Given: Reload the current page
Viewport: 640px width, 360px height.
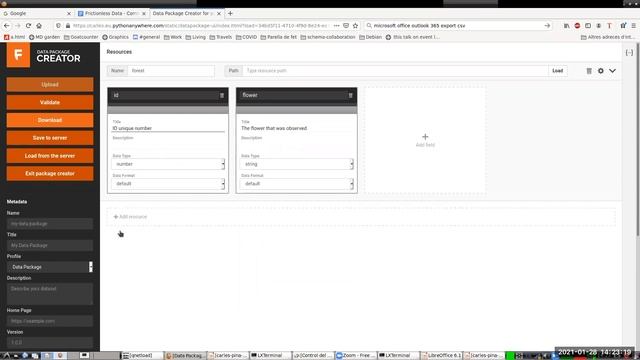Looking at the screenshot, I should 28,25.
